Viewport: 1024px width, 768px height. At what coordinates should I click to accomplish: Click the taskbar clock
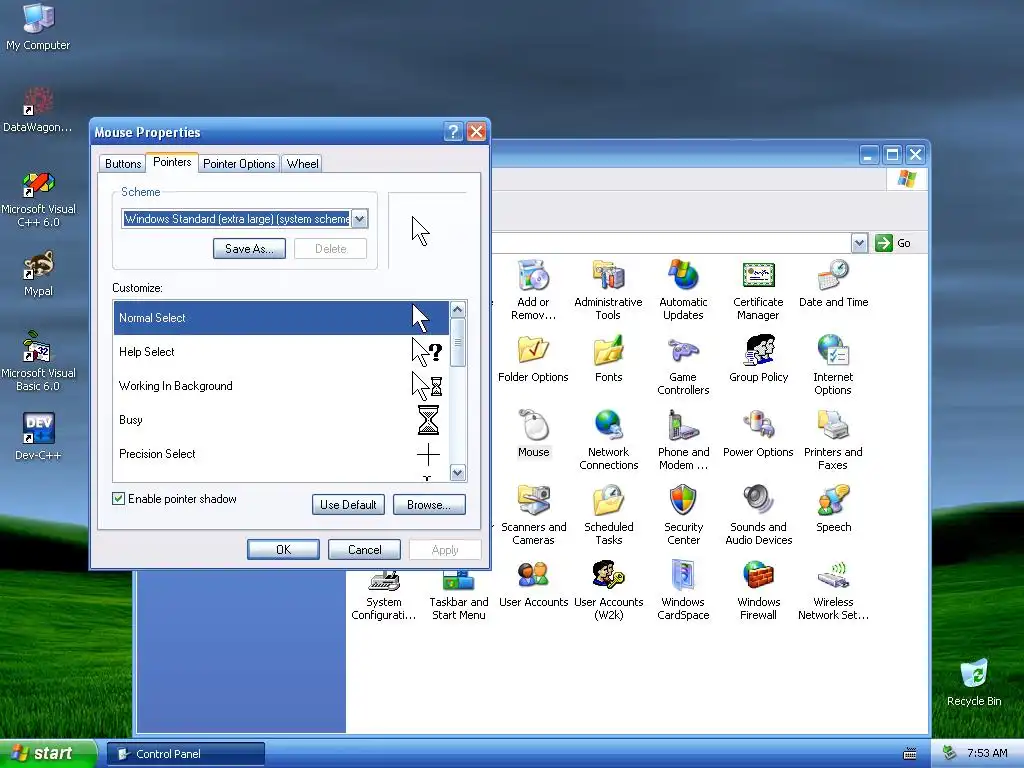point(987,754)
